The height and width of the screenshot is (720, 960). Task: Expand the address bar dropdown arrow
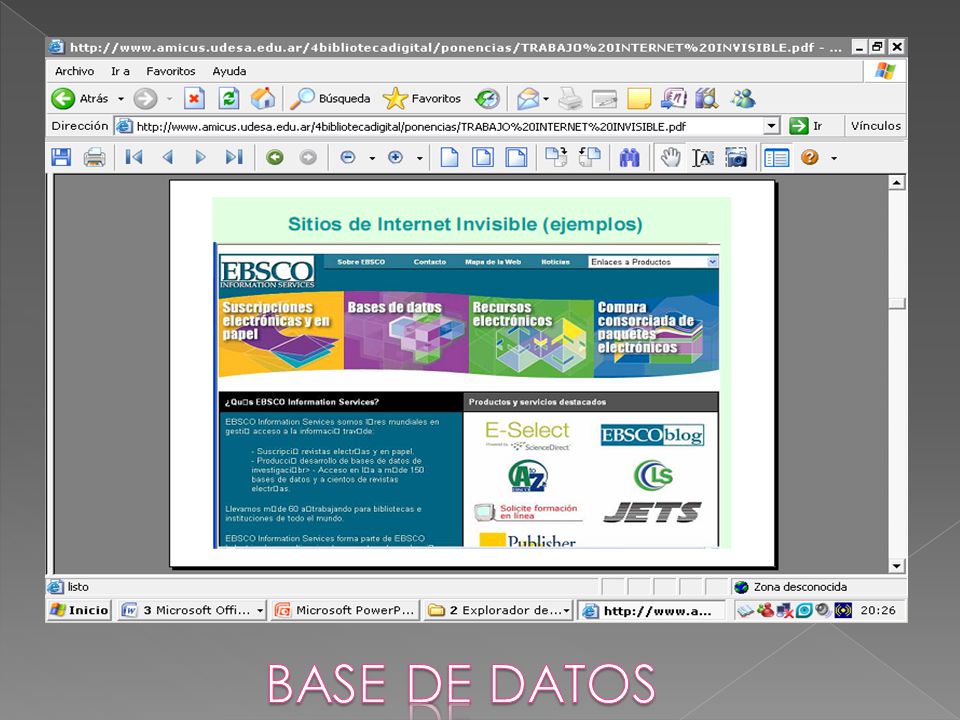772,126
